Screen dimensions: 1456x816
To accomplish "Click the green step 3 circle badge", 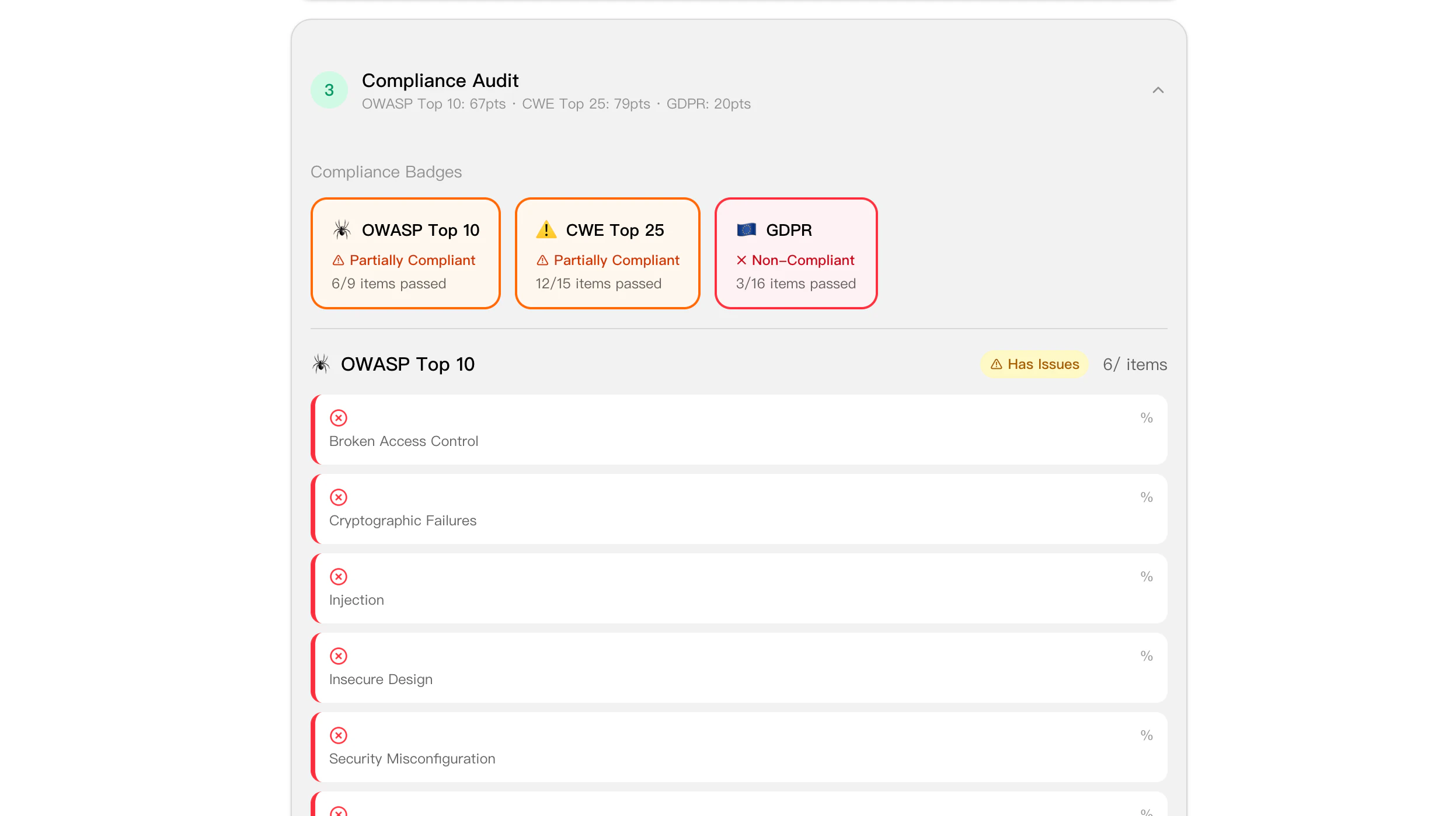I will pyautogui.click(x=329, y=90).
